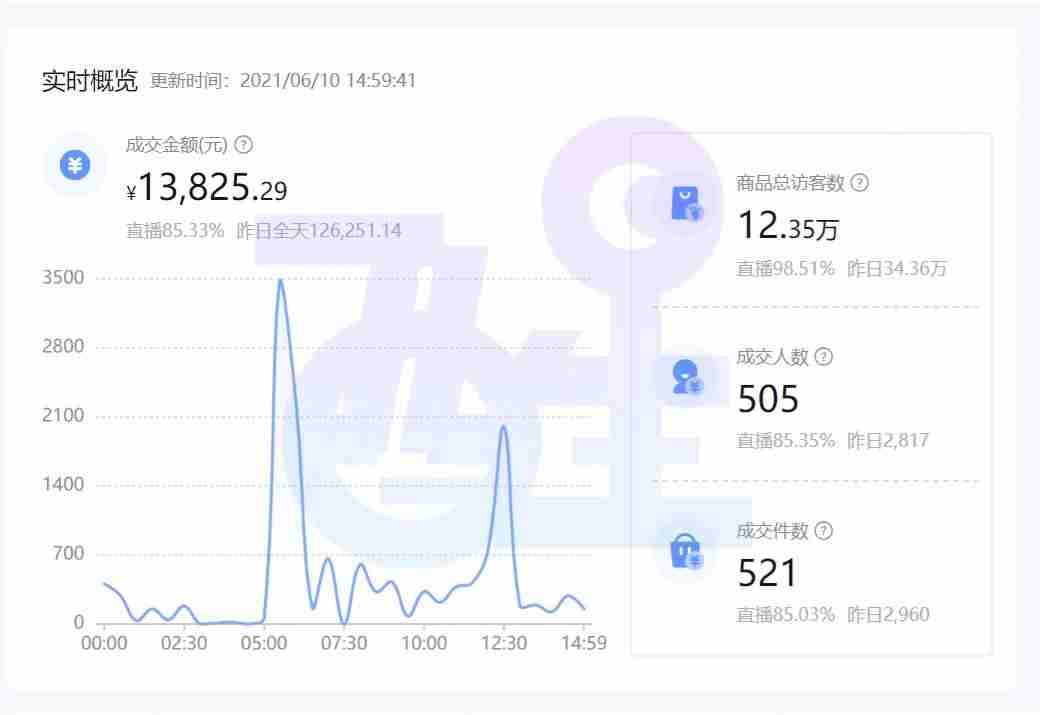This screenshot has height=715, width=1040.
Task: Click the 2100 y-axis label
Action: (63, 415)
